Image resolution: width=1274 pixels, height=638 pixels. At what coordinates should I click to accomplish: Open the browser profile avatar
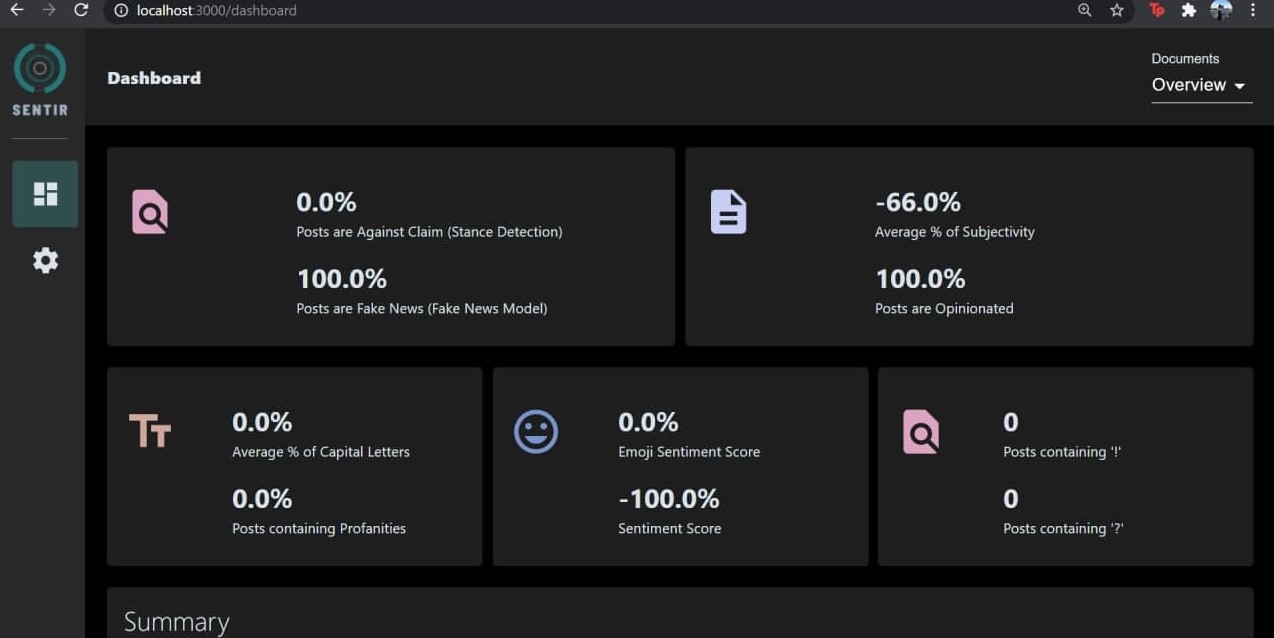click(1221, 10)
